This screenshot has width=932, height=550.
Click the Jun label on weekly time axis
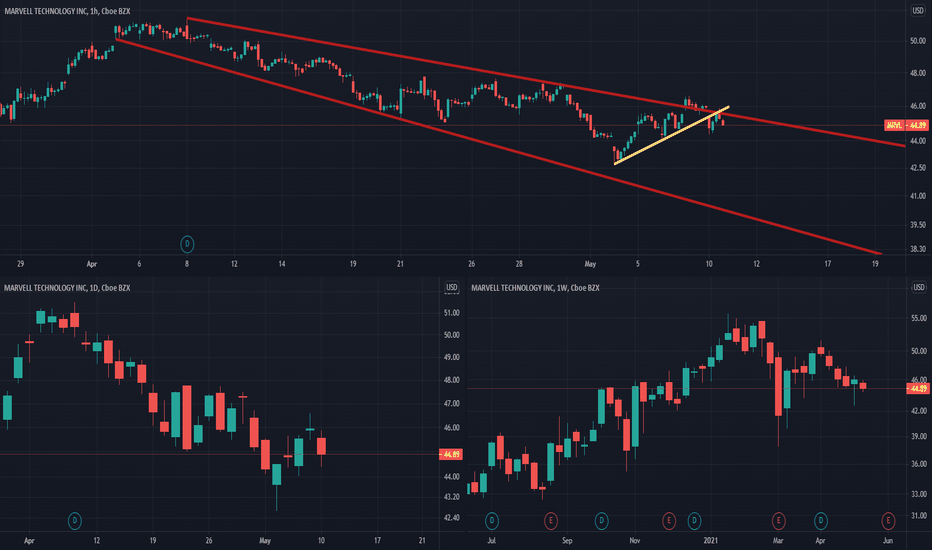coord(888,540)
